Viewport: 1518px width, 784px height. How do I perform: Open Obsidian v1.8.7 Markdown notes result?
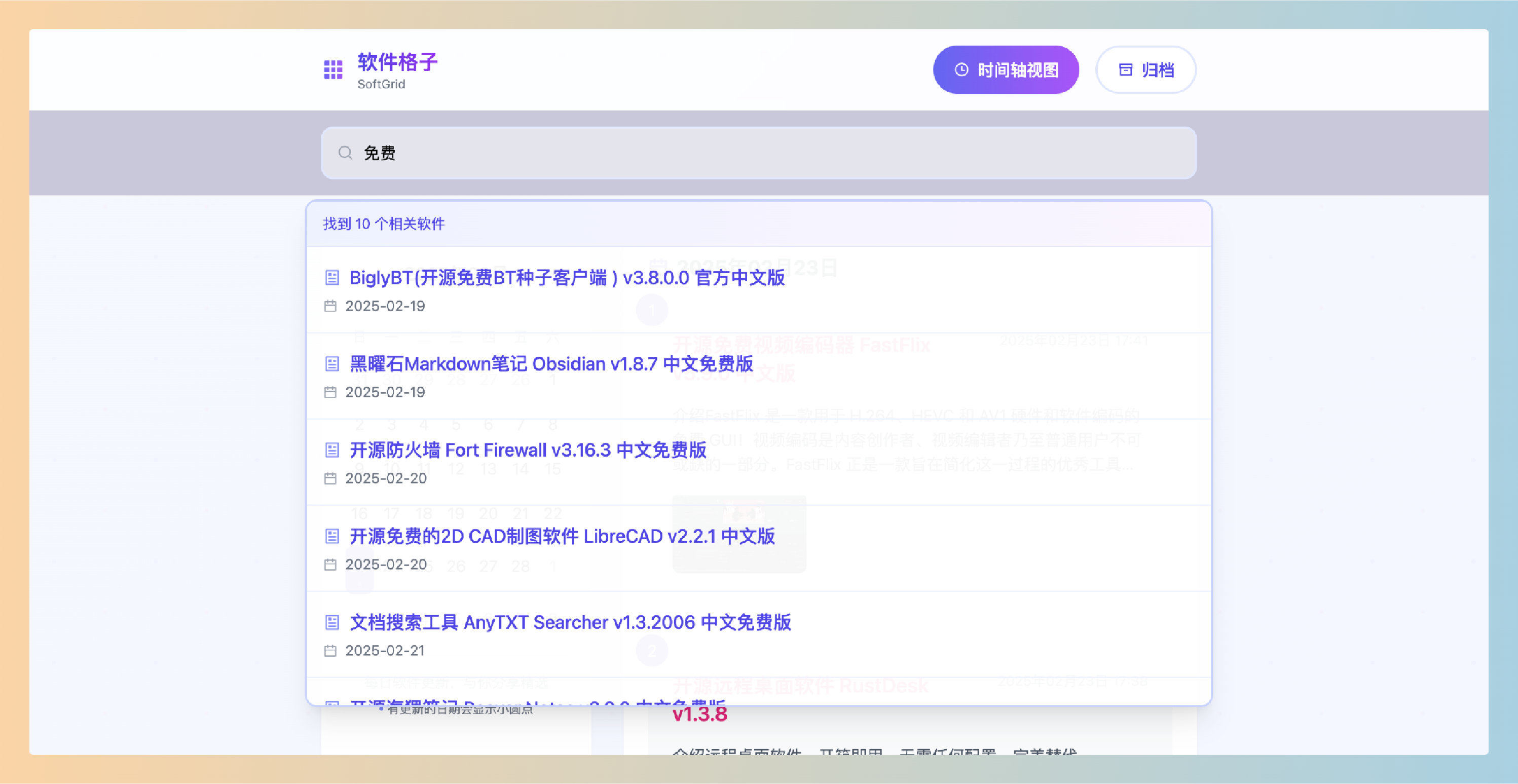coord(551,363)
